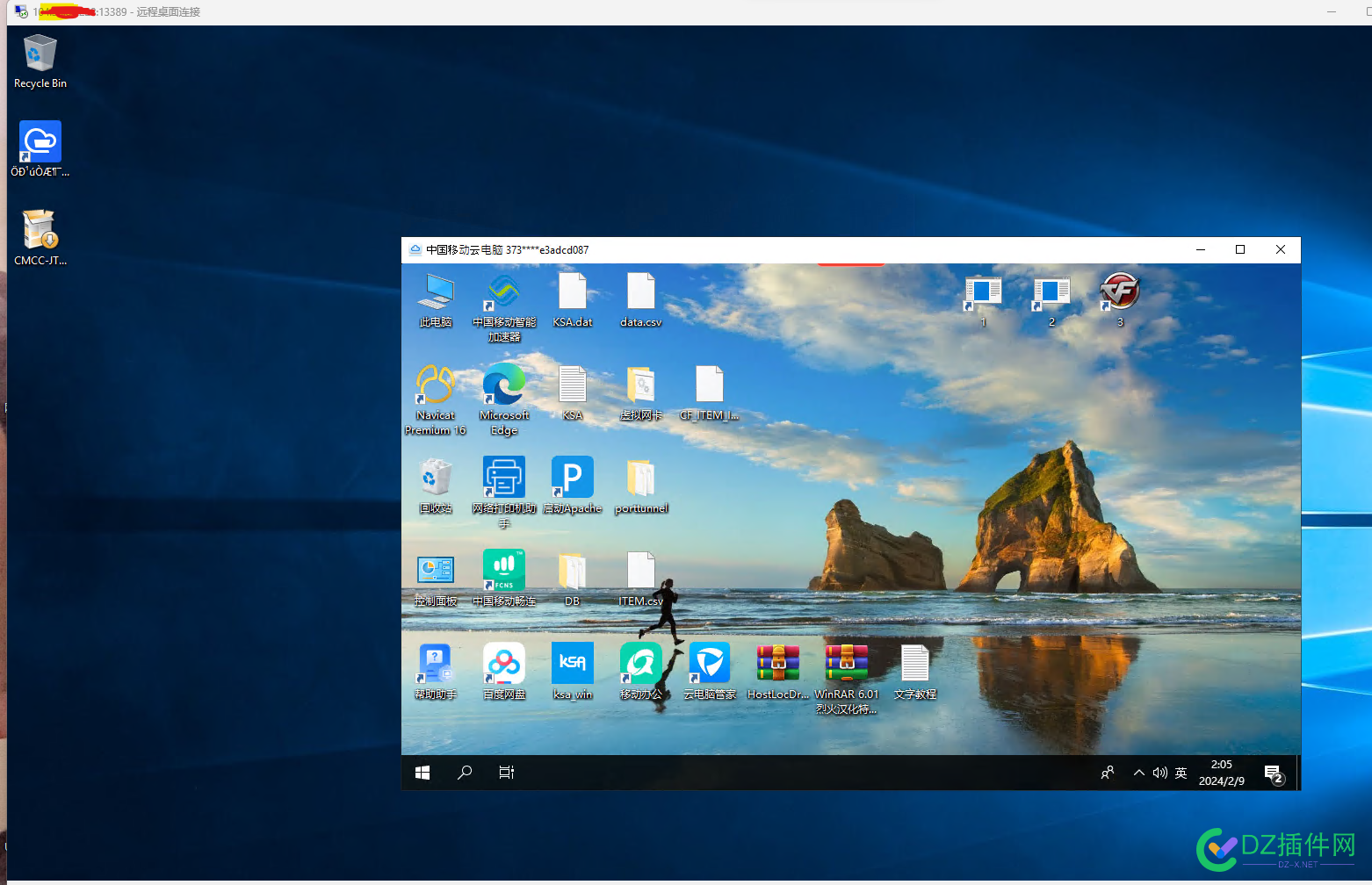Select the 启动Apache shortcut icon
Image resolution: width=1372 pixels, height=885 pixels.
pyautogui.click(x=573, y=478)
